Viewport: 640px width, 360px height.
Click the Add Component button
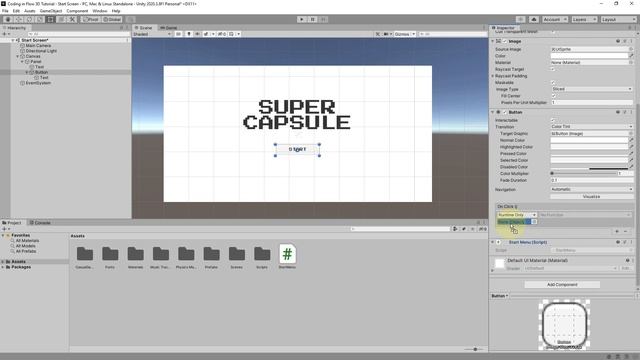(x=562, y=284)
